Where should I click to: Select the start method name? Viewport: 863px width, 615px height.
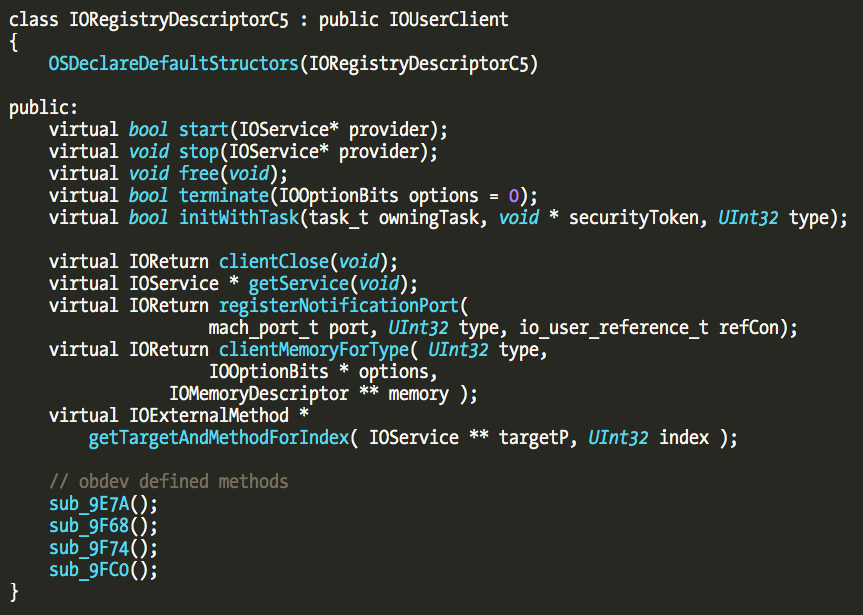tap(203, 130)
